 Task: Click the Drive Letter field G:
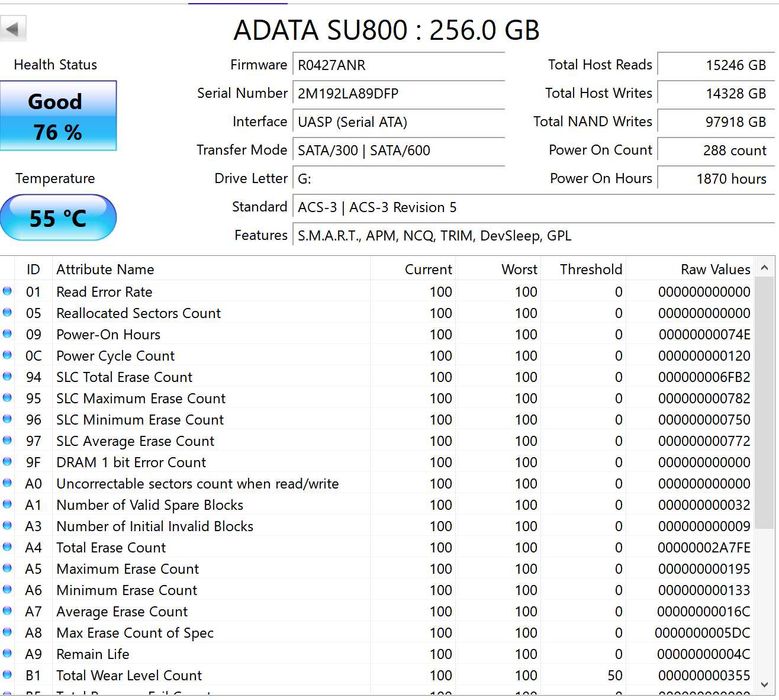coord(398,178)
